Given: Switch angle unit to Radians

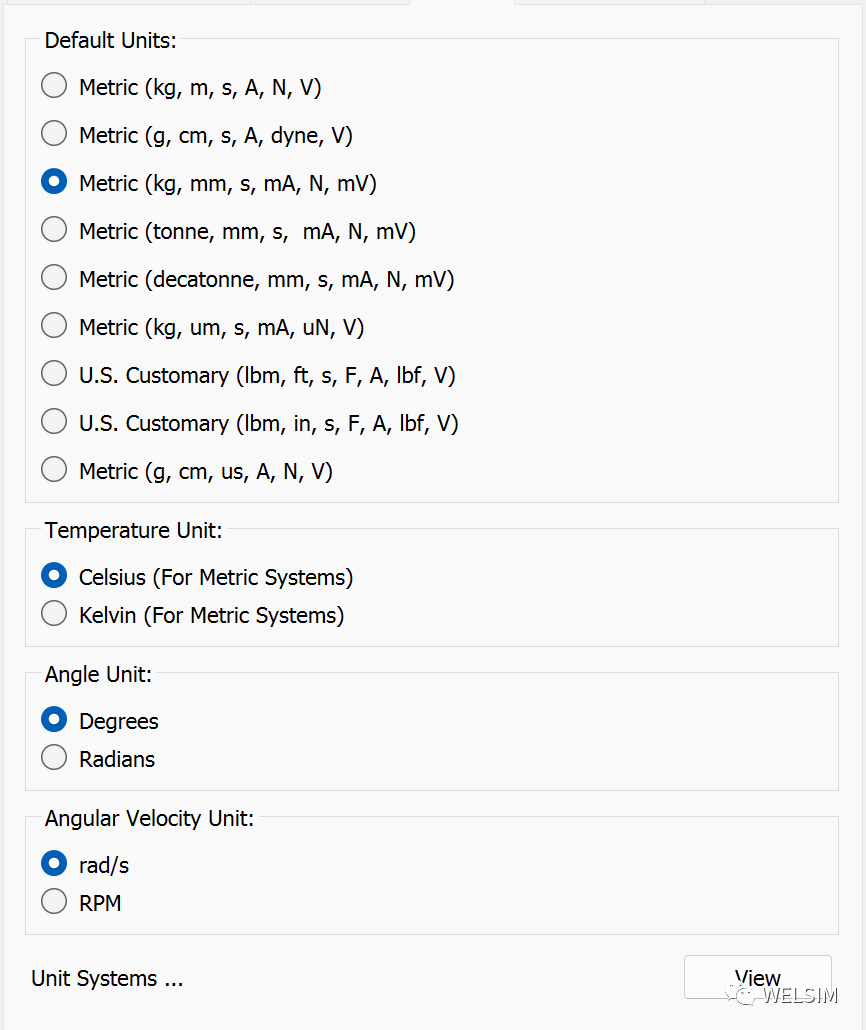Looking at the screenshot, I should click(54, 758).
